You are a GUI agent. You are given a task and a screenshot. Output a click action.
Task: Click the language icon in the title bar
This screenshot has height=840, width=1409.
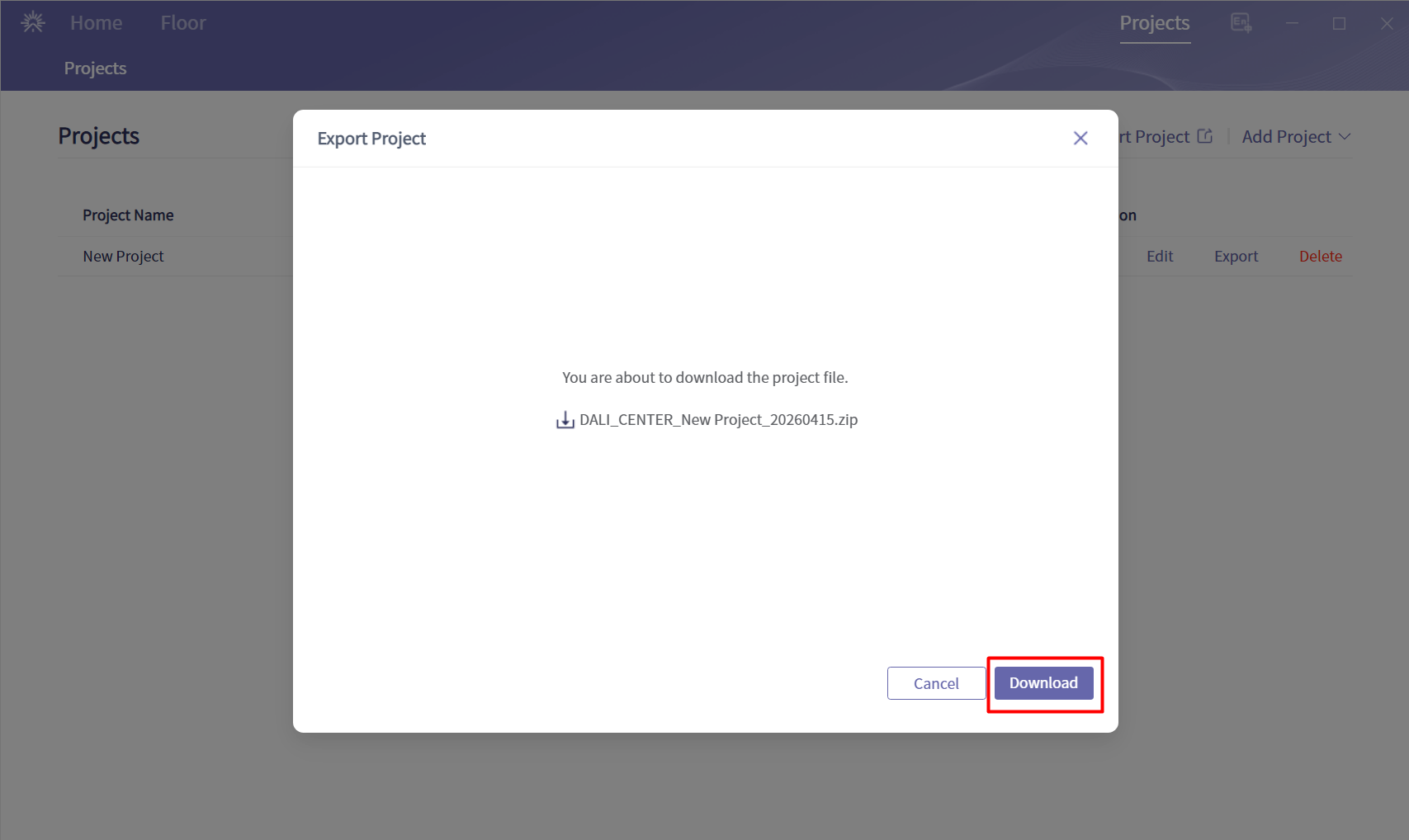1241,23
